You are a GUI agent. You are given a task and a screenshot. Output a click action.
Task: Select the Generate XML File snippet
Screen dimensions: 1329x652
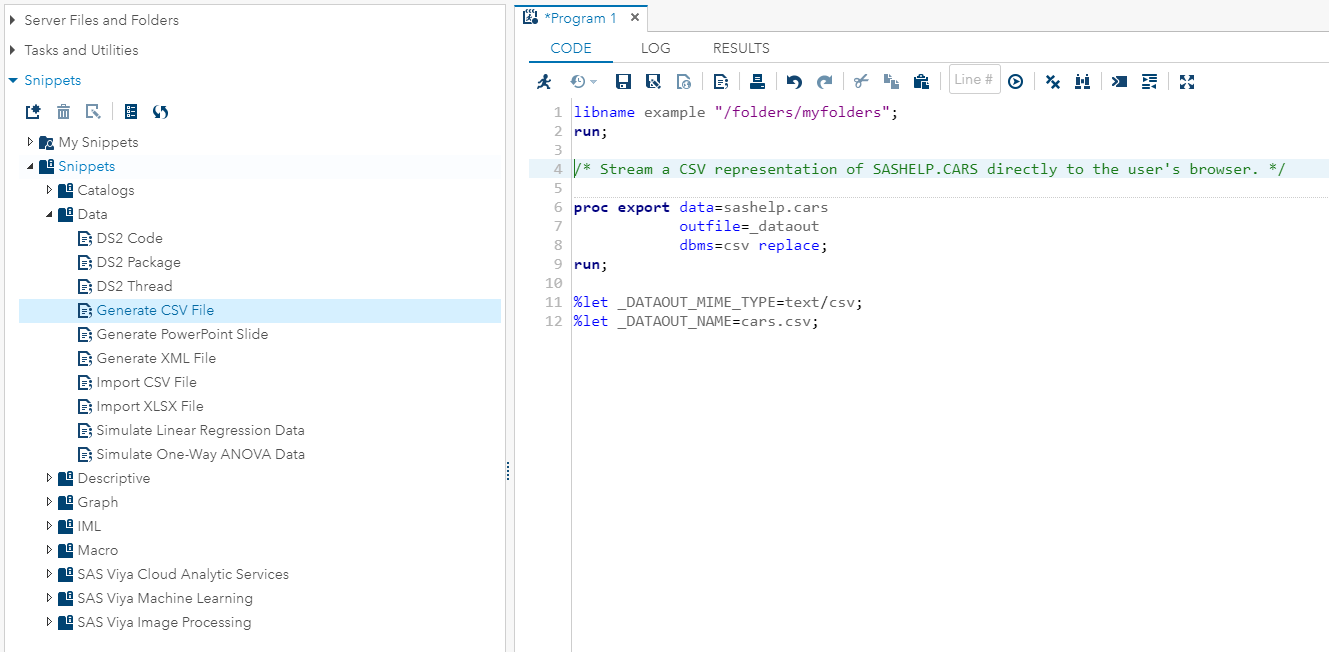pos(156,358)
